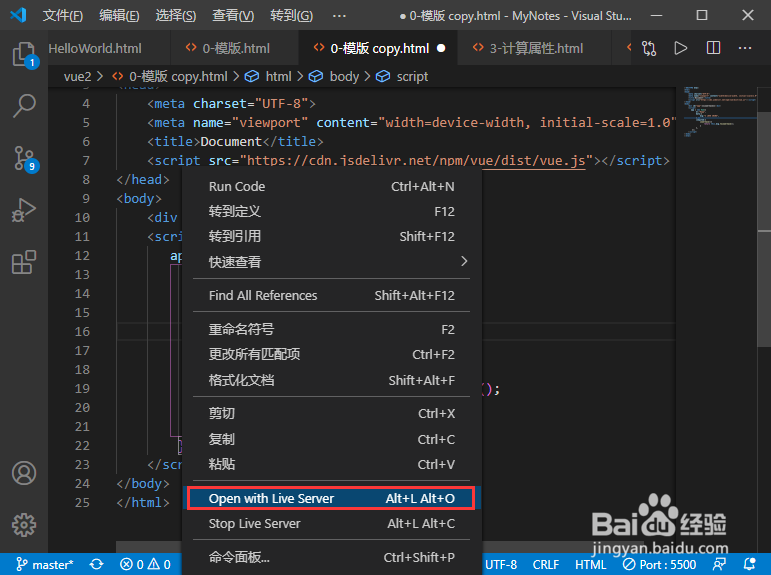Open the 文件(F) menu
The image size is (771, 575).
pyautogui.click(x=62, y=16)
